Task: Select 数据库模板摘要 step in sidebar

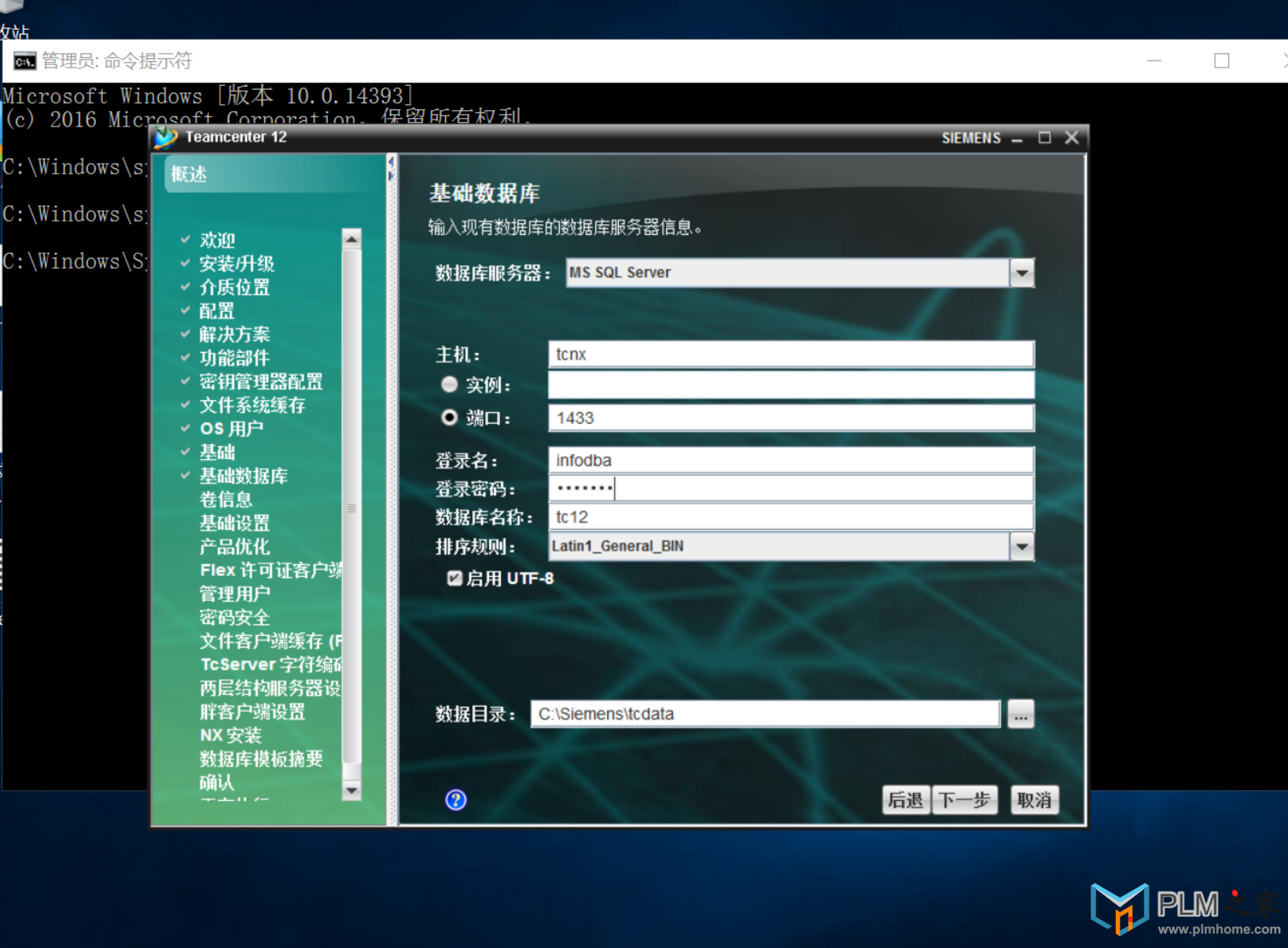Action: (261, 759)
